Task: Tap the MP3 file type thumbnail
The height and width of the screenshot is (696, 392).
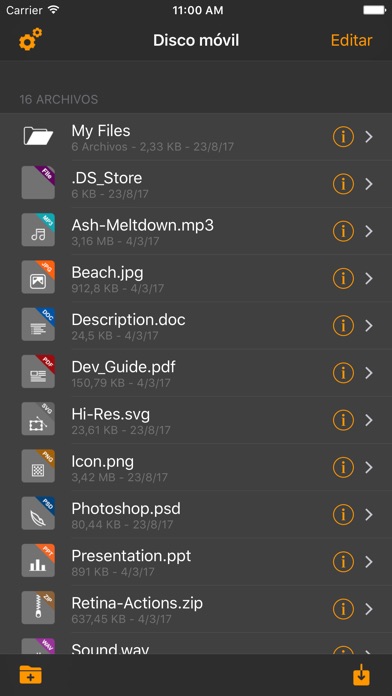Action: 38,229
